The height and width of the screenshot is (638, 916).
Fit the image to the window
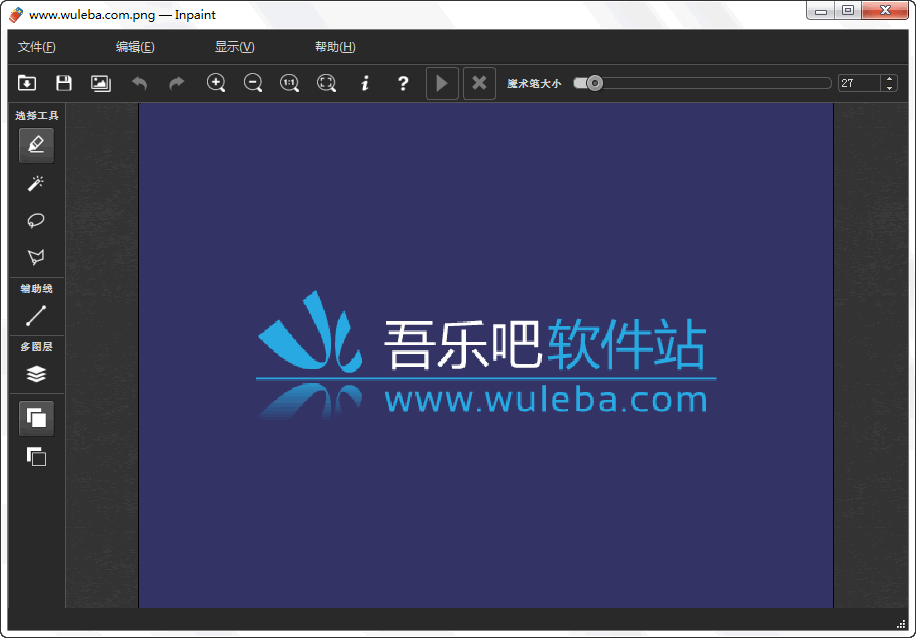click(x=327, y=83)
